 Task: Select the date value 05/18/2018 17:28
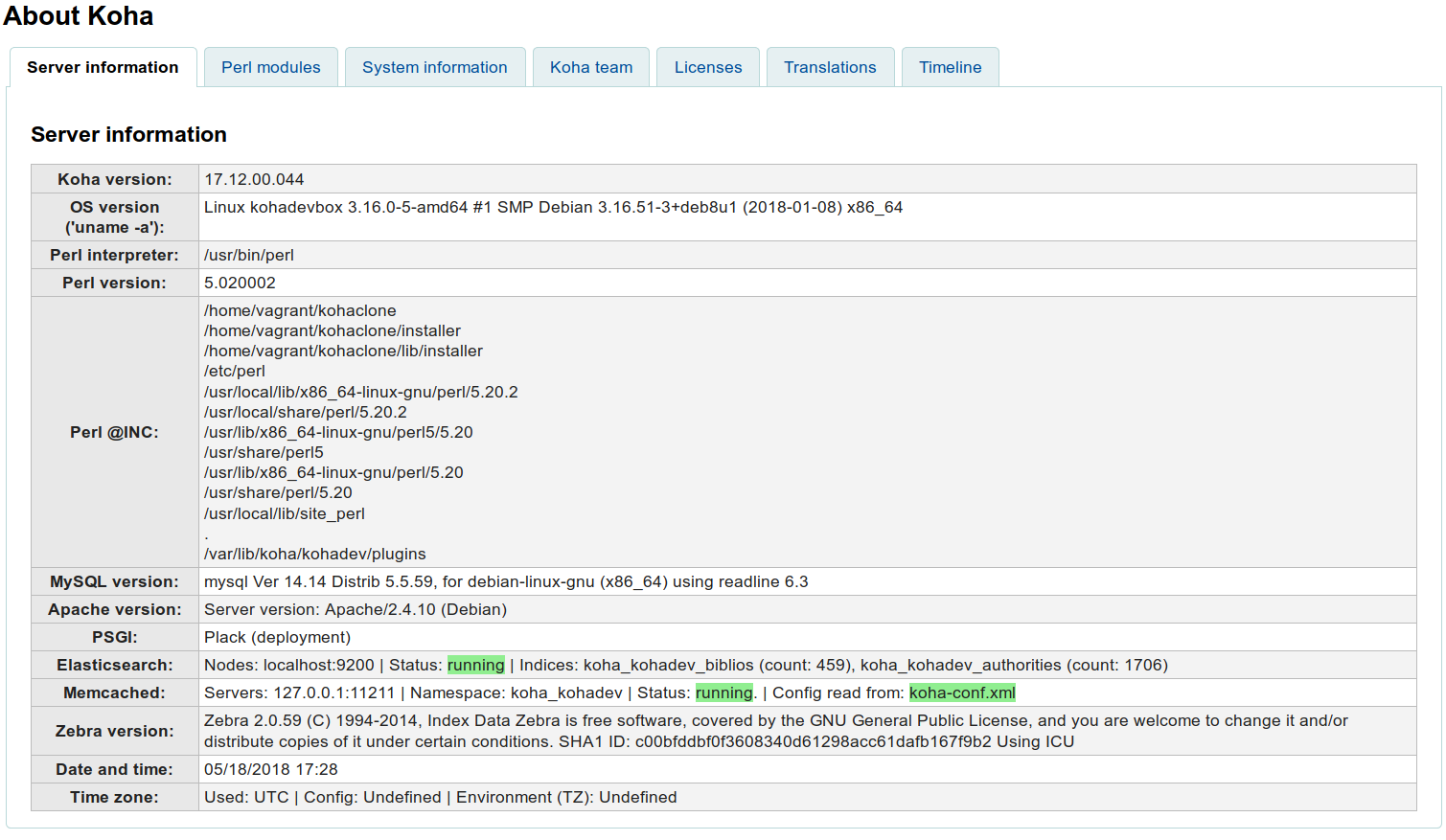[271, 769]
